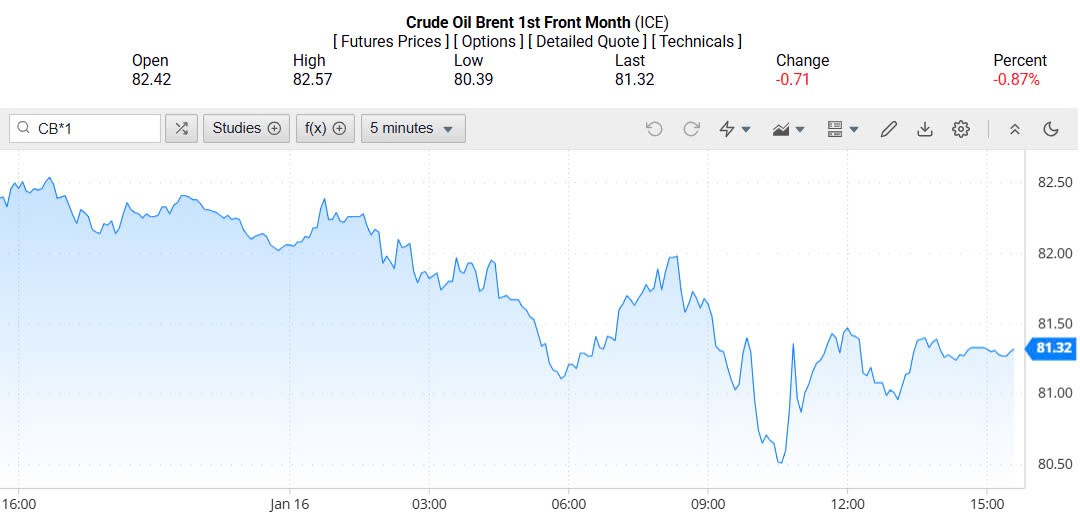Click the 81.32 last price label
This screenshot has width=1080, height=516.
tap(1053, 348)
